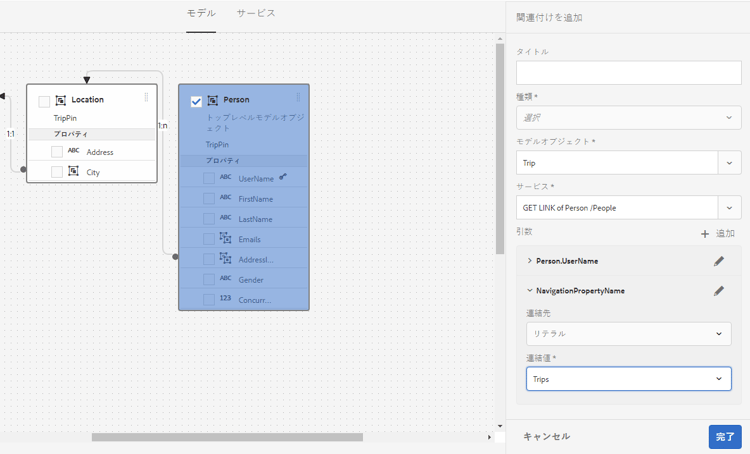Image resolution: width=750 pixels, height=454 pixels.
Task: Click the 1:1 relationship label
Action: coord(11,134)
